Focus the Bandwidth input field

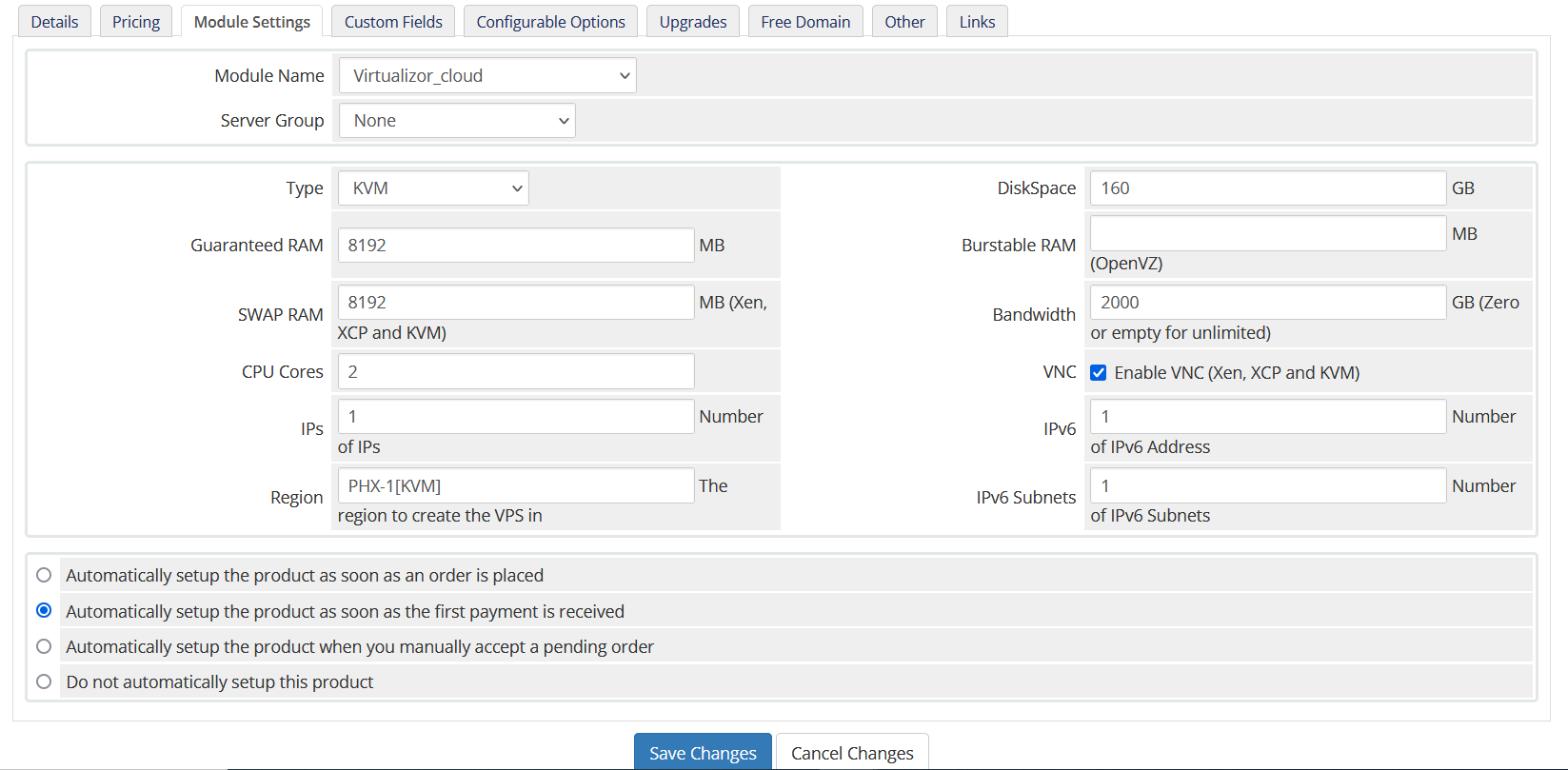[1268, 302]
